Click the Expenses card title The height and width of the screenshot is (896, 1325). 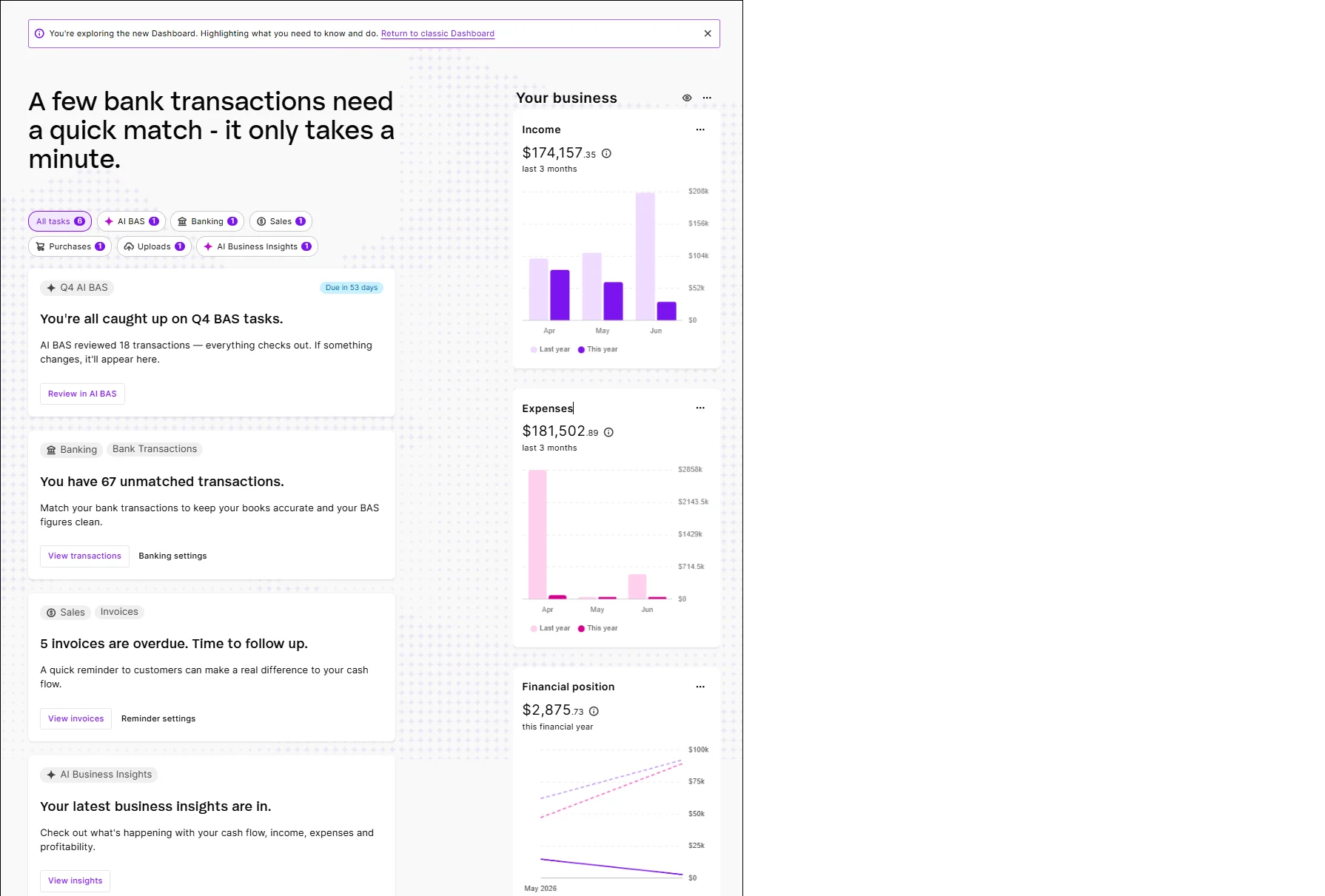[x=547, y=408]
